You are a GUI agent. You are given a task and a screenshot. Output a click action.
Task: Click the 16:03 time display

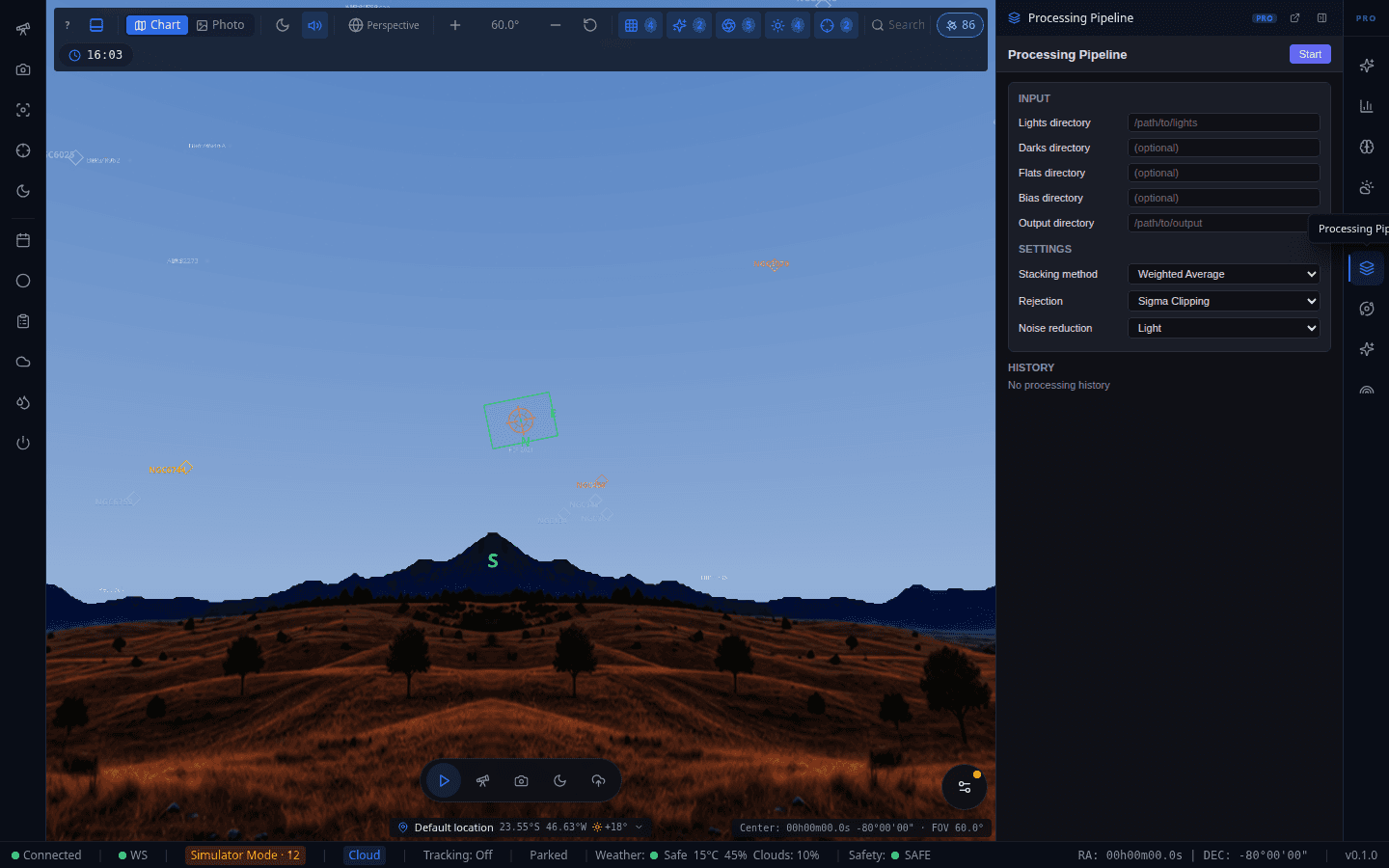click(x=96, y=55)
